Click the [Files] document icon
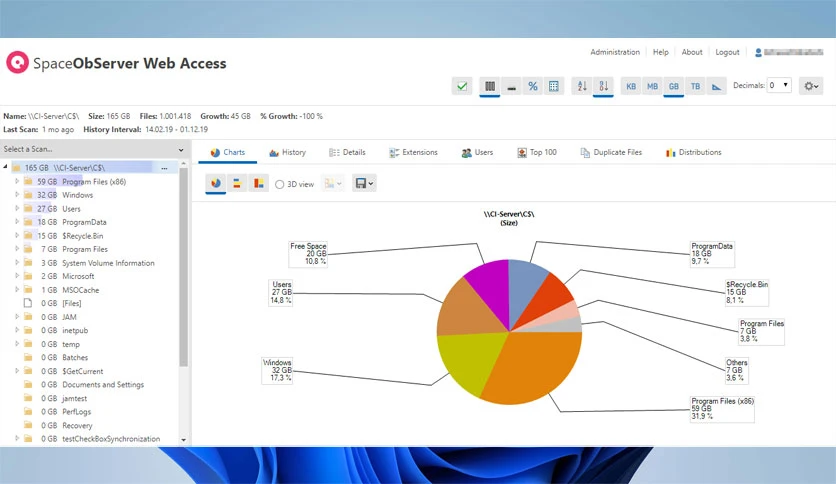The width and height of the screenshot is (836, 484). point(28,303)
